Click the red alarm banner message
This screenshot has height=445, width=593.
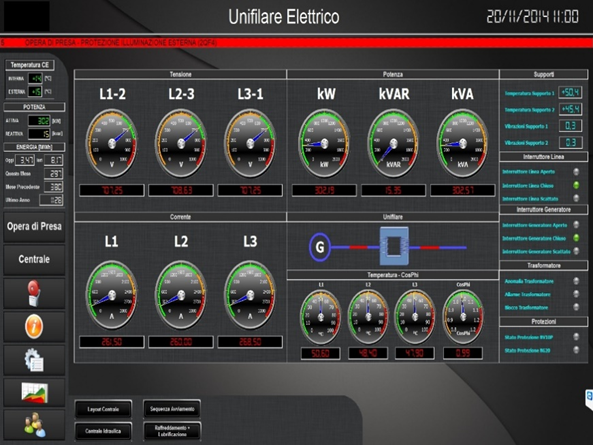121,43
